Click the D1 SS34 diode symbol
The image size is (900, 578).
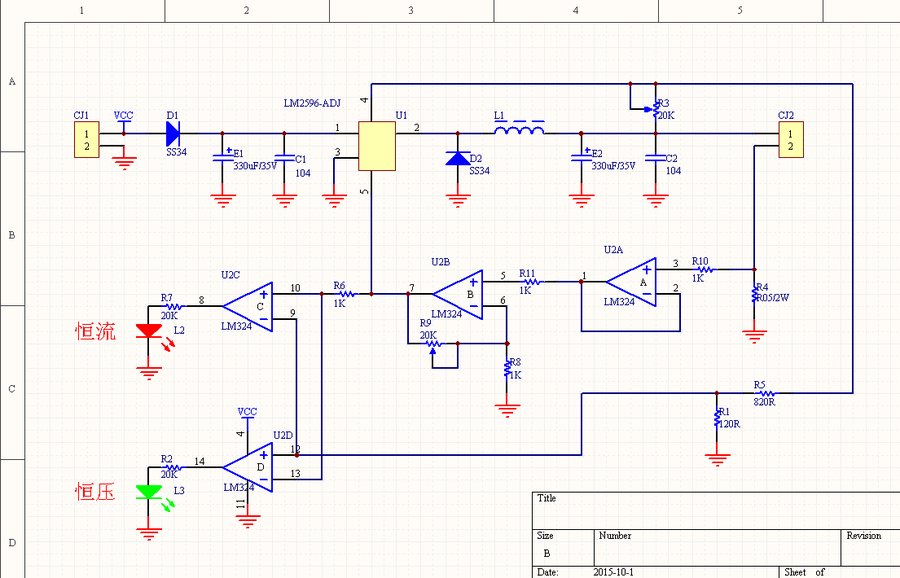(173, 134)
